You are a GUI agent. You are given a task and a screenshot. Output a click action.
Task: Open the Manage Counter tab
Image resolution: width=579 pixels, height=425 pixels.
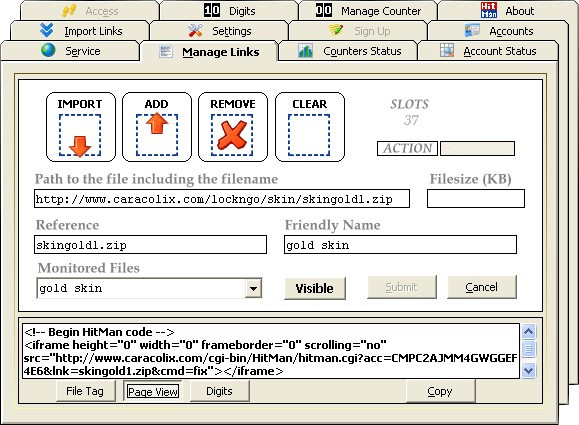click(x=368, y=11)
